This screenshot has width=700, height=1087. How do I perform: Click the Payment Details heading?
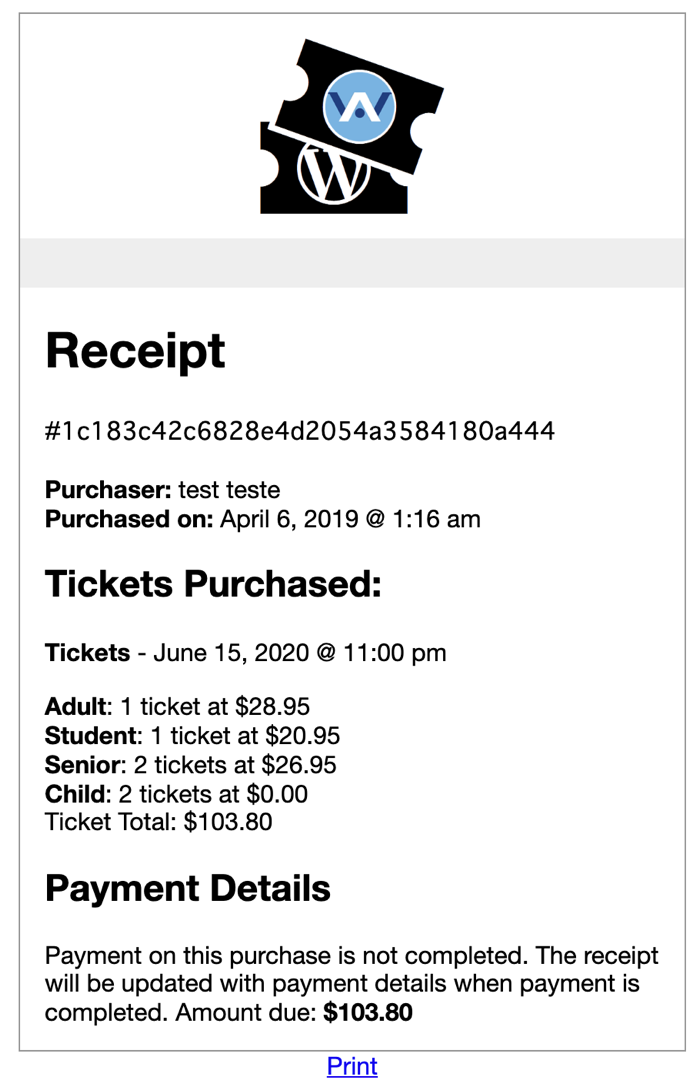pyautogui.click(x=188, y=888)
